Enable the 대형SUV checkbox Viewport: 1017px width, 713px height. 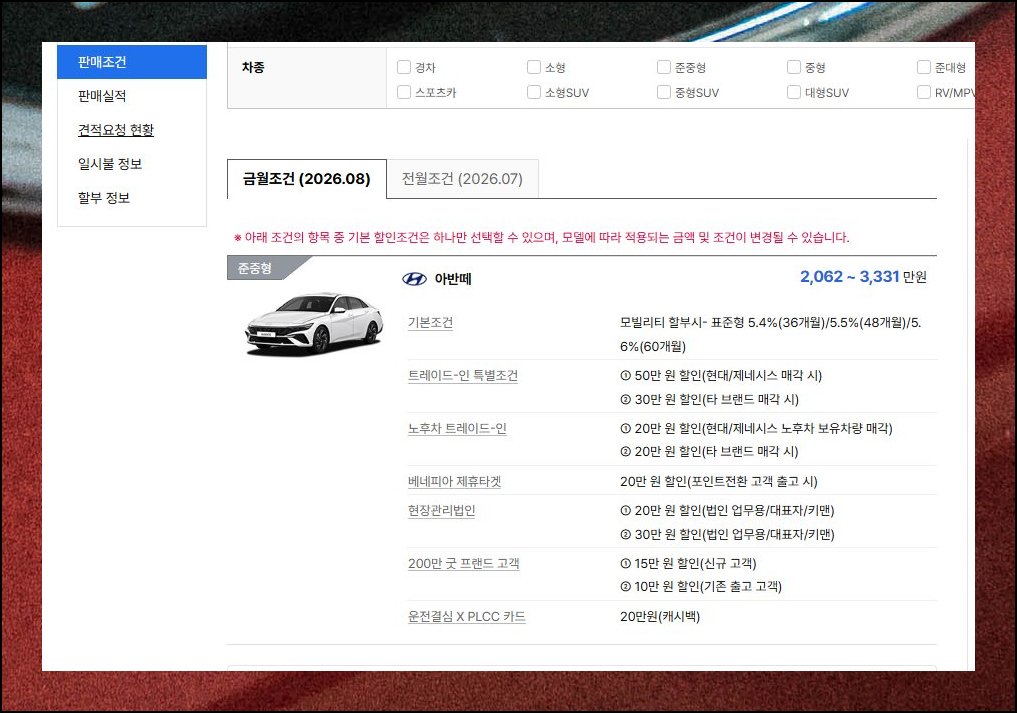[793, 92]
